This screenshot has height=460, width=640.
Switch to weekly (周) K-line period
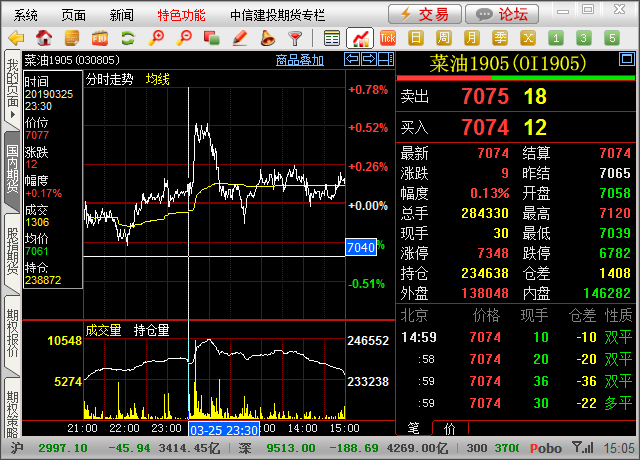443,38
